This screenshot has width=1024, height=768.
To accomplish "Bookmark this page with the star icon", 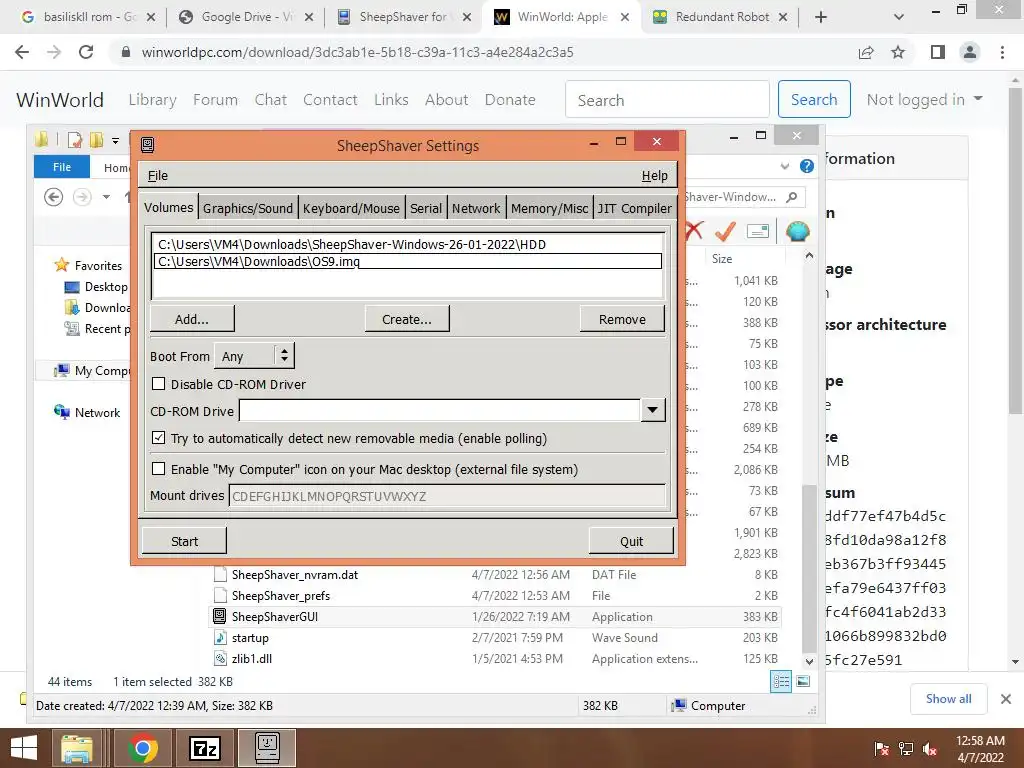I will point(898,52).
